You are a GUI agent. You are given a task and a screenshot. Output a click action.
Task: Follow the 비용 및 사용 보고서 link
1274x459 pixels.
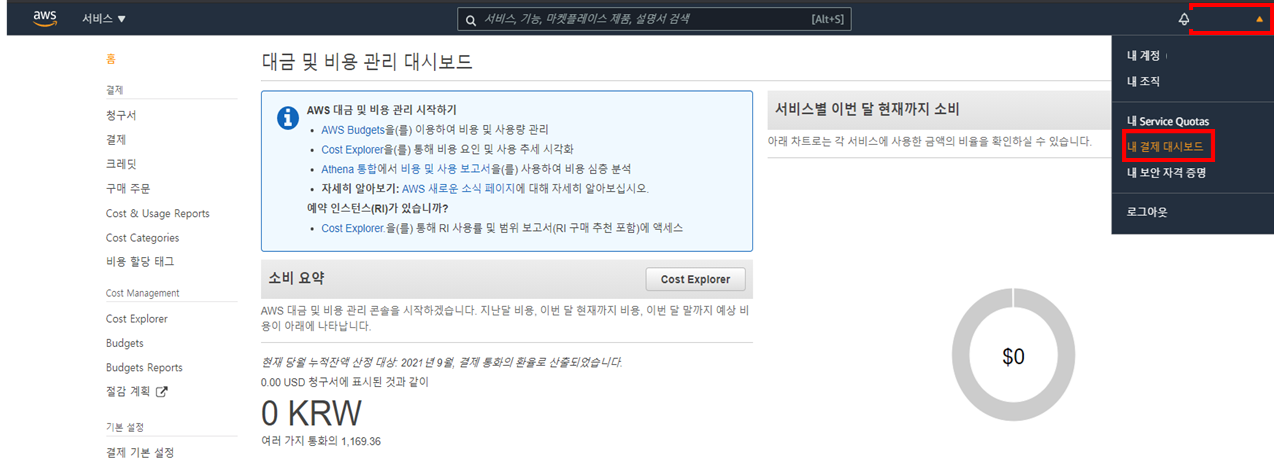(x=446, y=169)
